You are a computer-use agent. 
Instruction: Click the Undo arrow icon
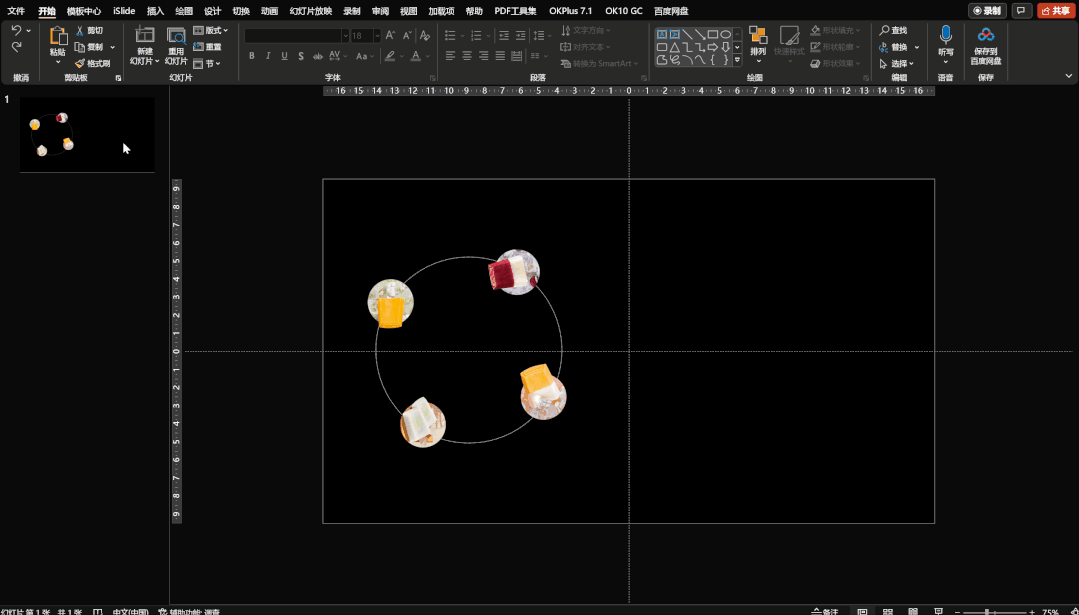click(16, 31)
